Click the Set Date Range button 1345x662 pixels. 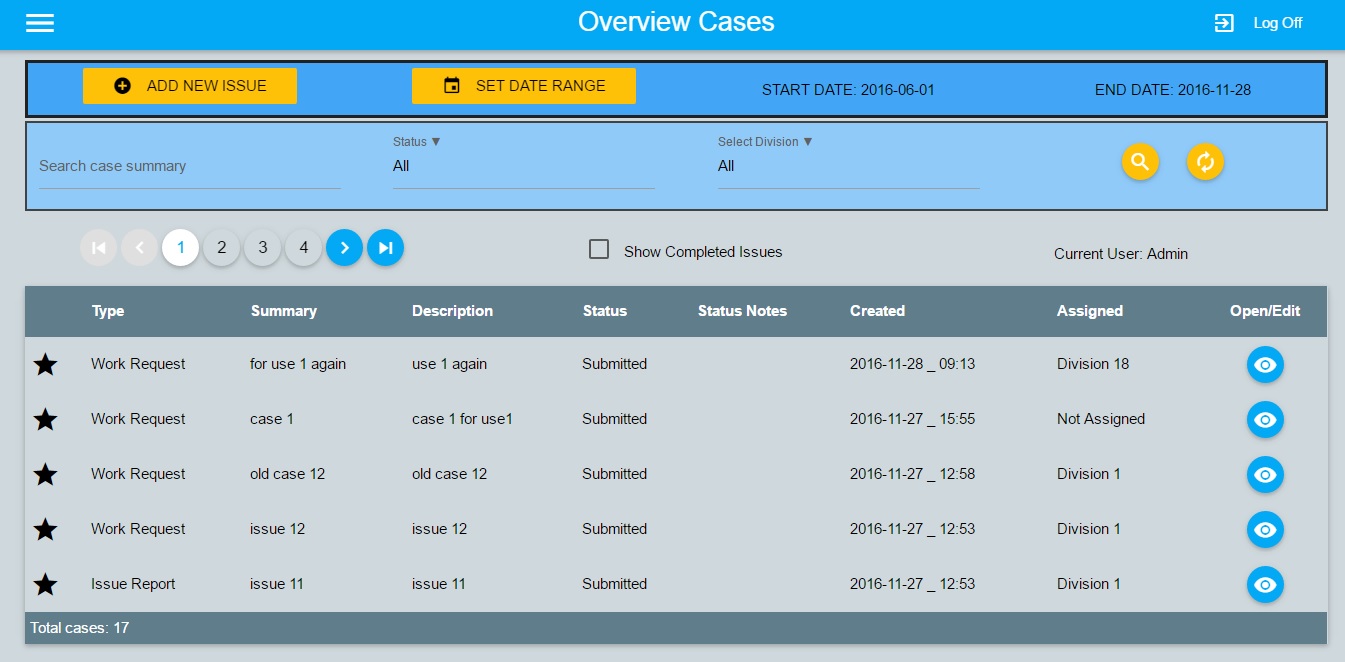pyautogui.click(x=524, y=86)
